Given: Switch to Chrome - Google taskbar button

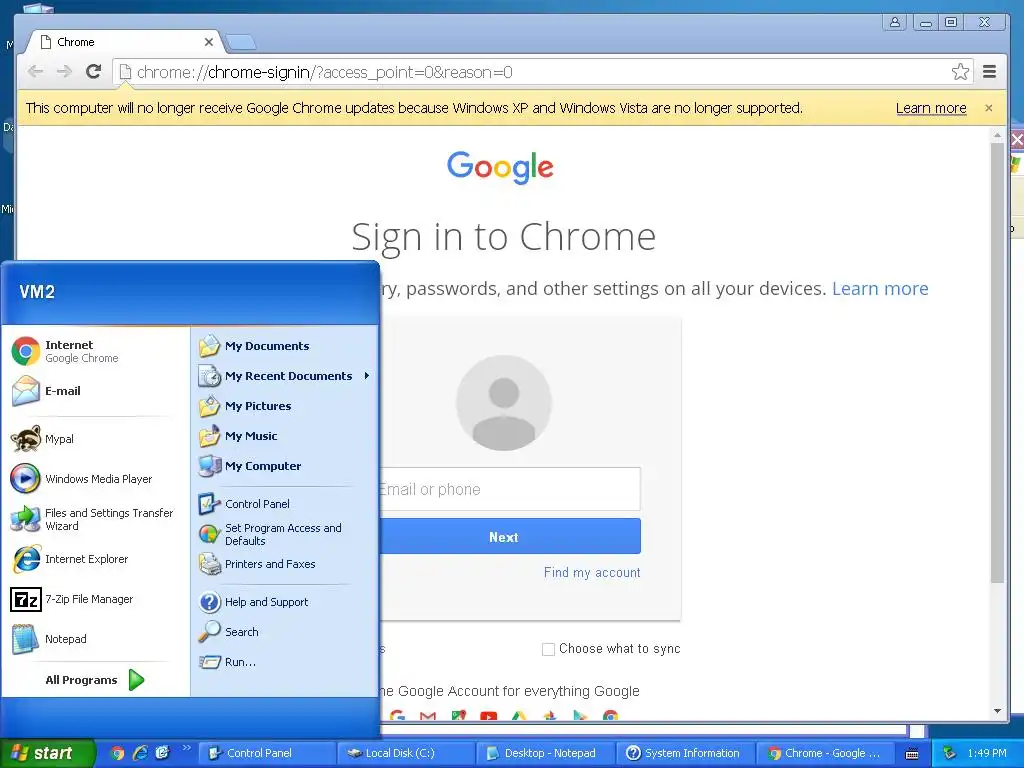Looking at the screenshot, I should click(824, 753).
